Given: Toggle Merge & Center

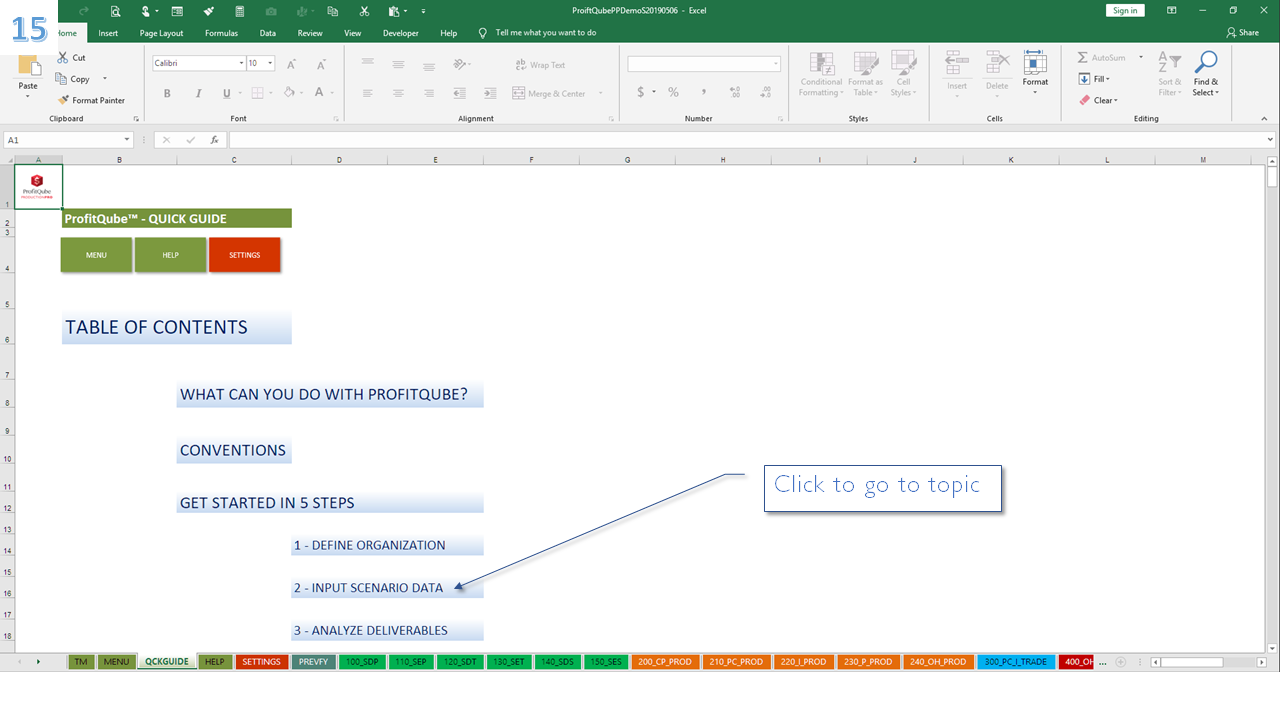Looking at the screenshot, I should (x=549, y=93).
